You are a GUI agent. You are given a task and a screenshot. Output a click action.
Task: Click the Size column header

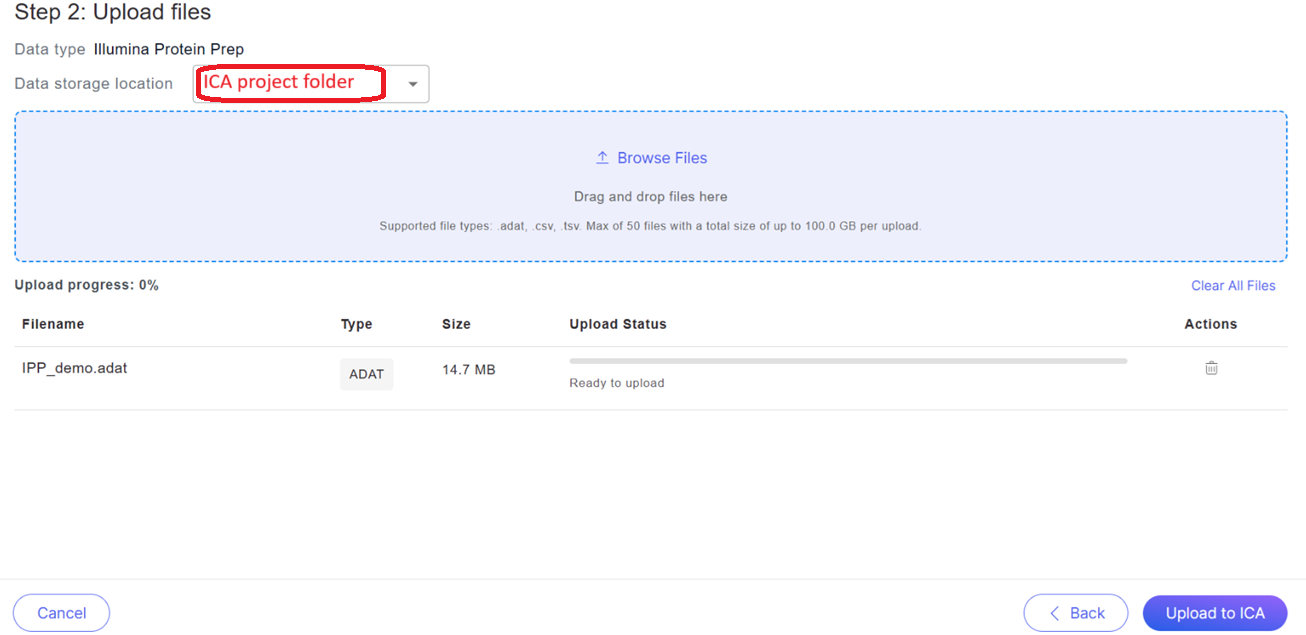coord(456,324)
